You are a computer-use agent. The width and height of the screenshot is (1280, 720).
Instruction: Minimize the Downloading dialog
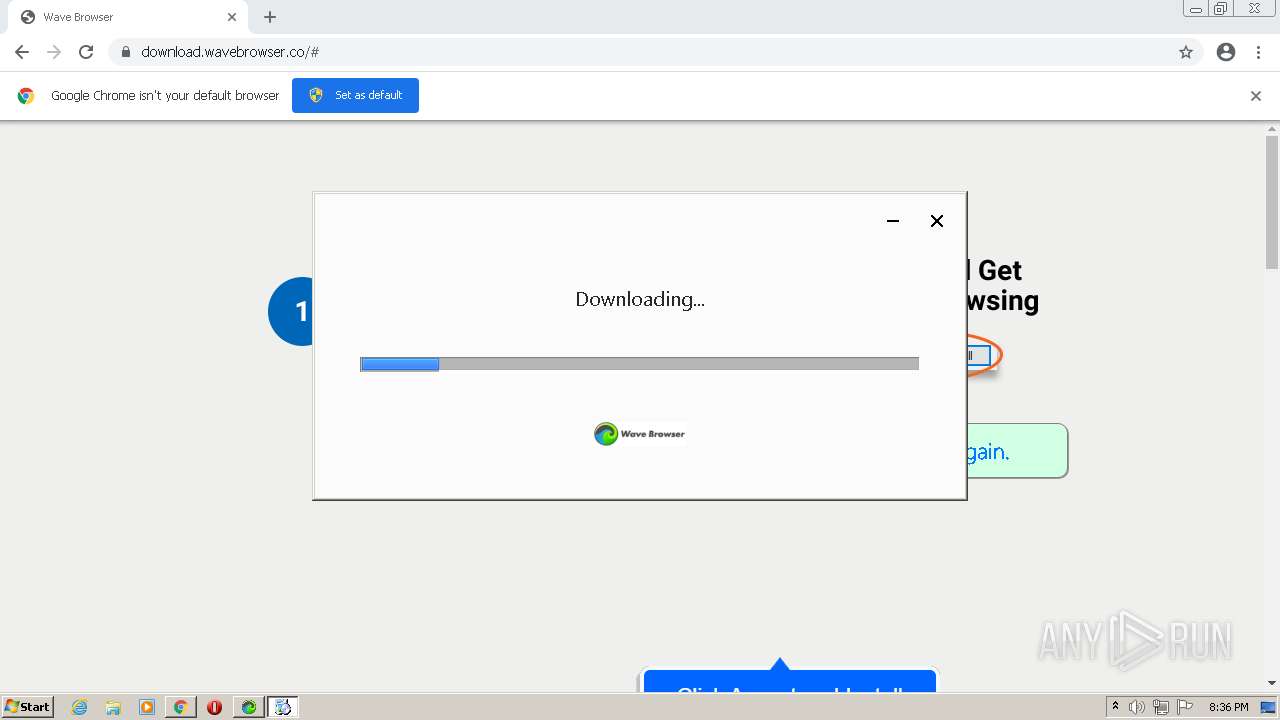click(893, 221)
